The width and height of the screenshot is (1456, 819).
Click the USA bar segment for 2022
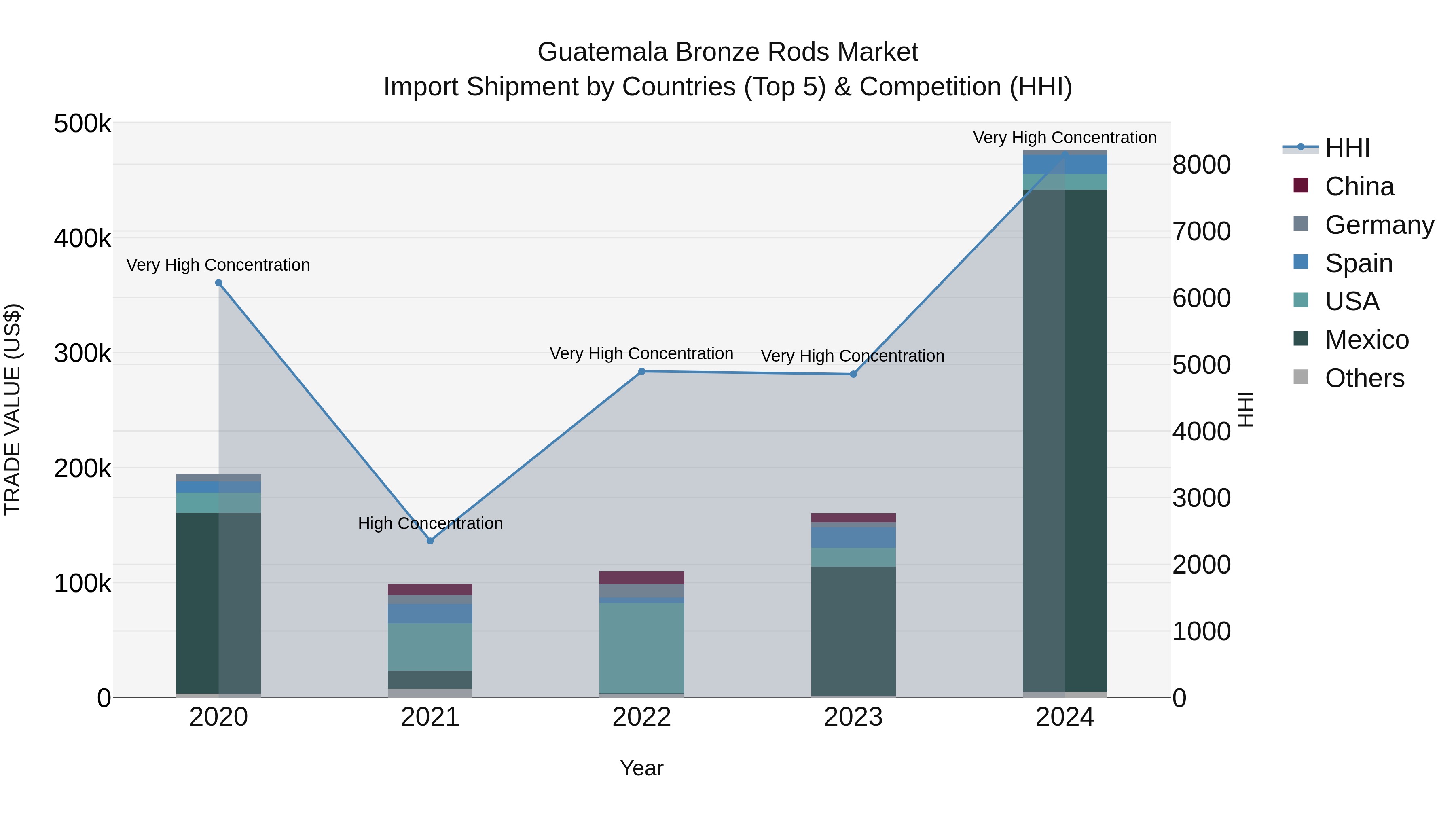[641, 648]
